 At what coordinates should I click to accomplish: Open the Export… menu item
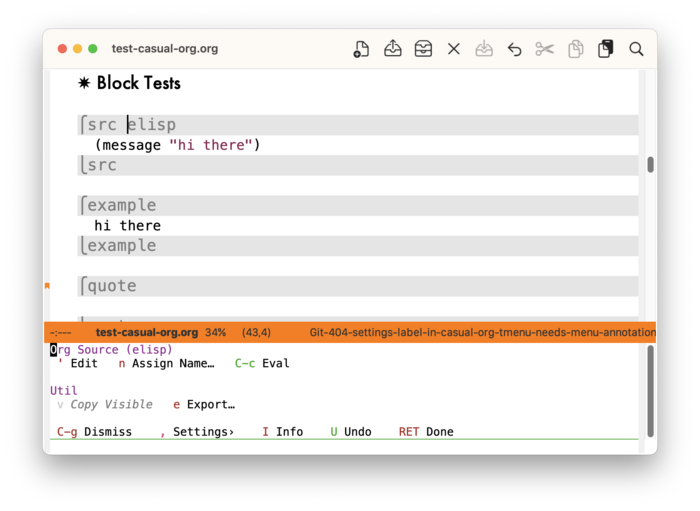(204, 404)
